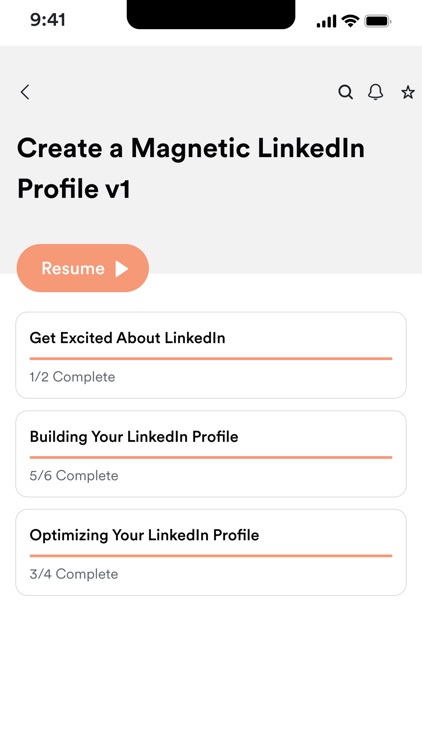The width and height of the screenshot is (422, 750).
Task: Favorite the course with the star icon
Action: [x=408, y=92]
